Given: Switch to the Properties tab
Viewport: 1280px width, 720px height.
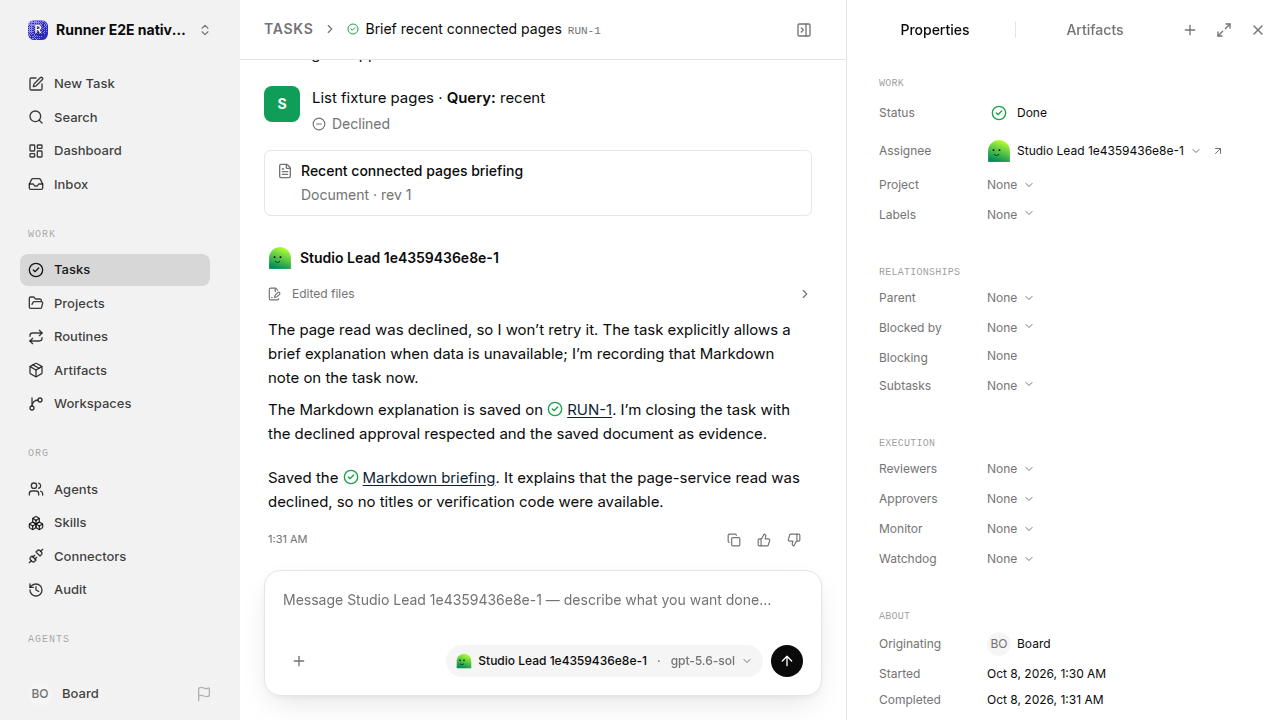Looking at the screenshot, I should (x=935, y=30).
